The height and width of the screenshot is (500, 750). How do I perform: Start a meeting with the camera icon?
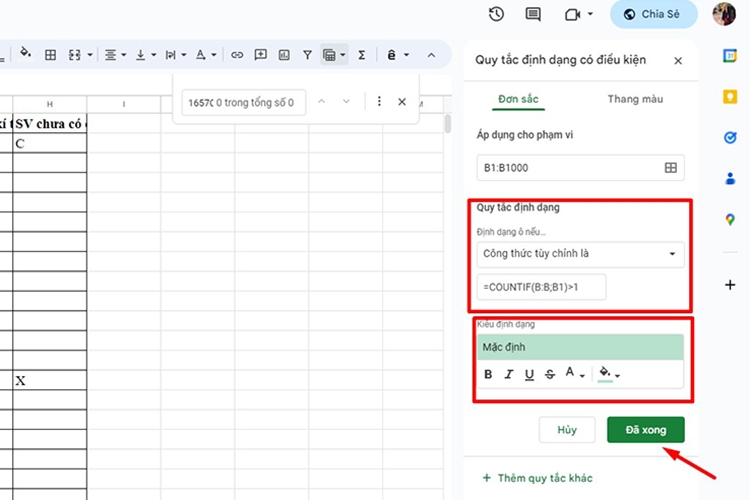pyautogui.click(x=572, y=14)
